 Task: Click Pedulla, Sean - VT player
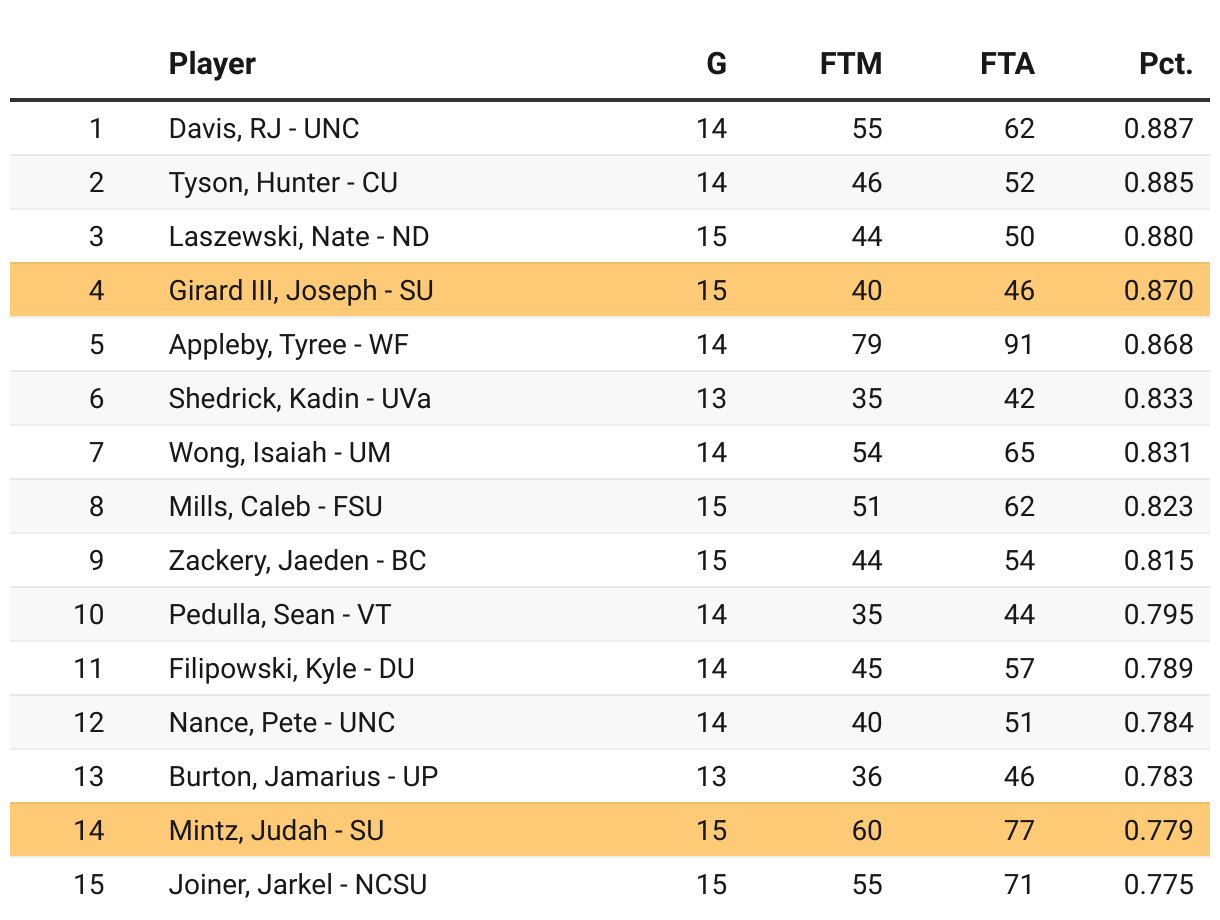pyautogui.click(x=280, y=614)
